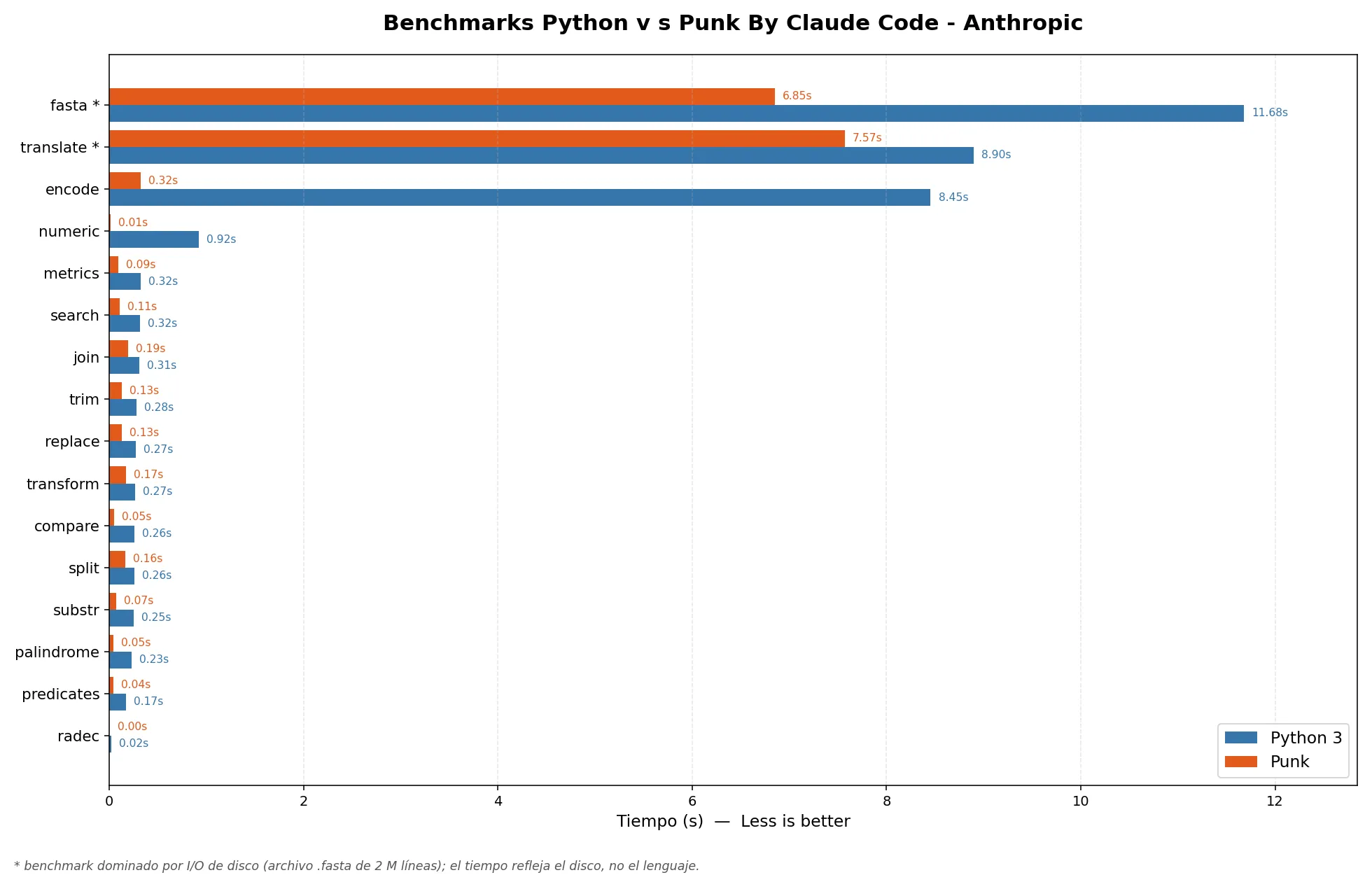Click the '0.04s' value label

pos(136,685)
